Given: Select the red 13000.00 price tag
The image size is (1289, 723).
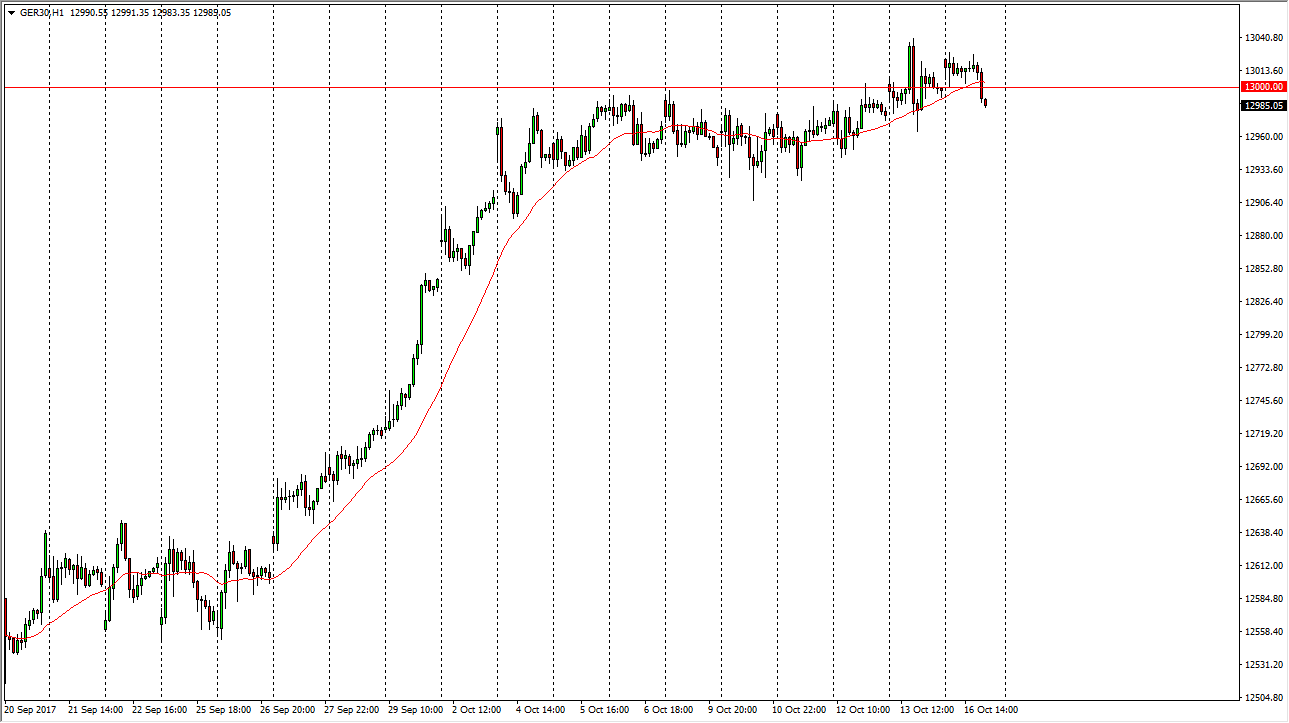Looking at the screenshot, I should pos(1263,87).
